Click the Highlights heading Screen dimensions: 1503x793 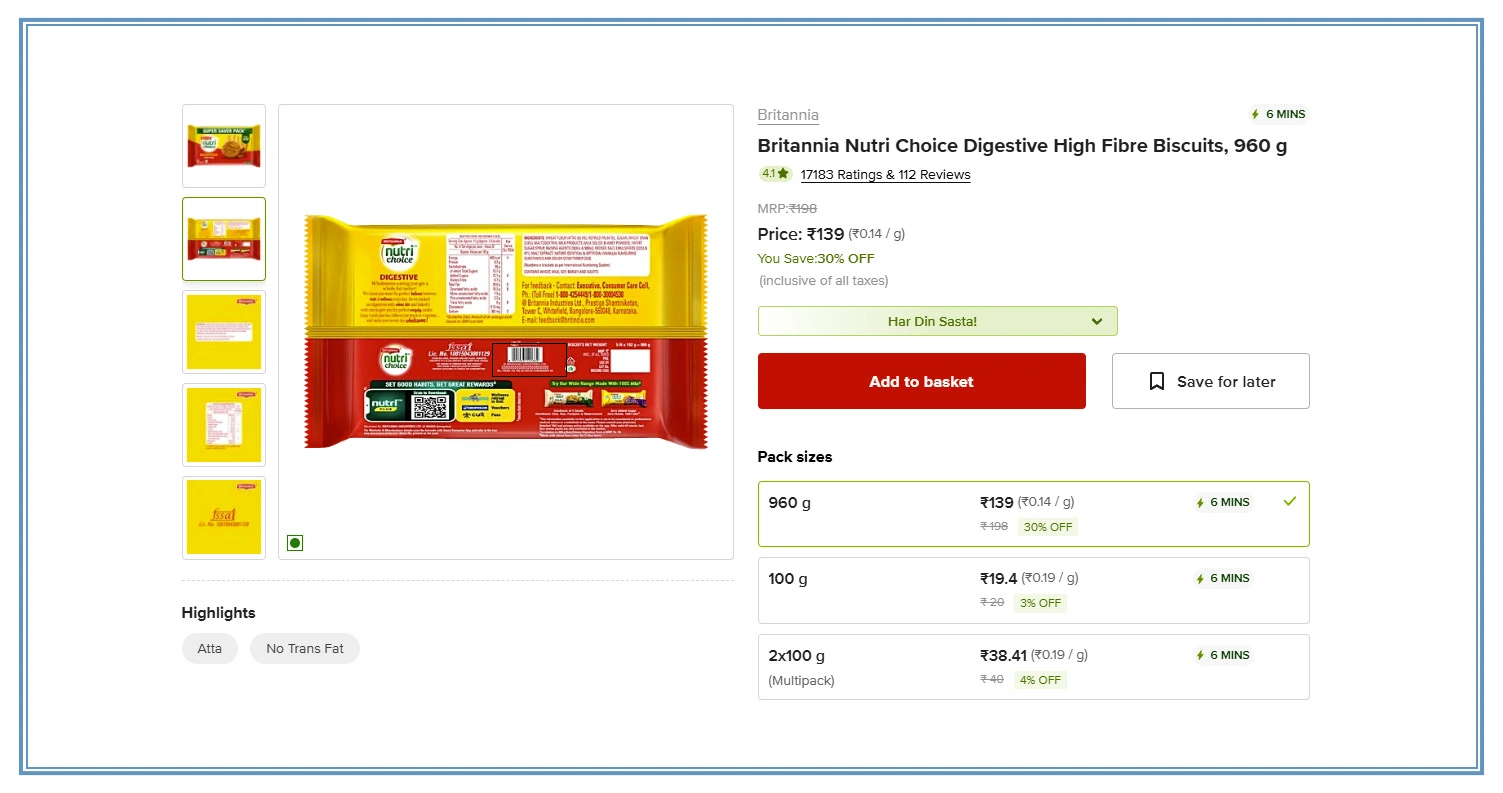click(x=218, y=613)
